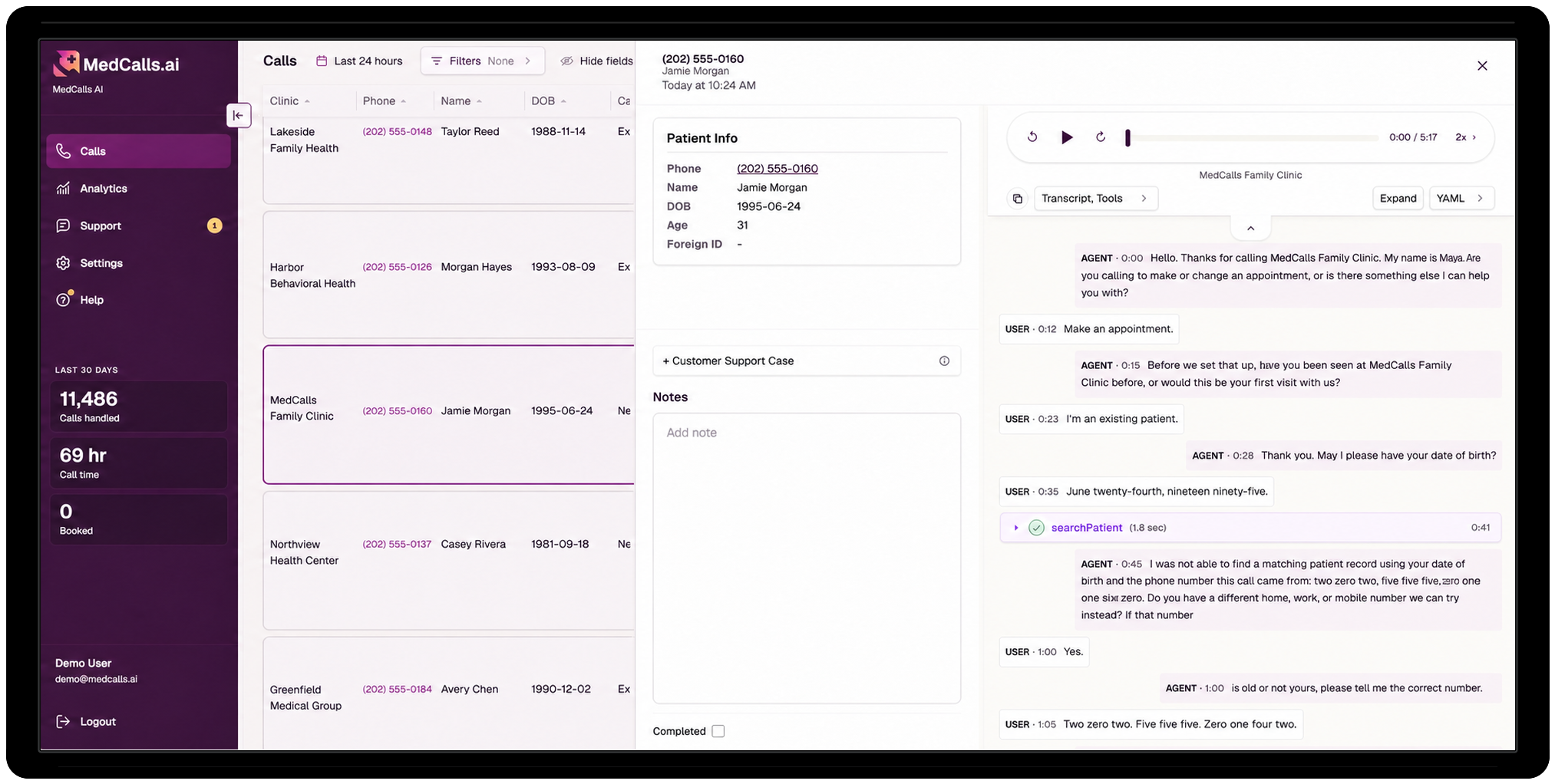Expand the searchPatient tool call
1555x784 pixels.
tap(1015, 528)
